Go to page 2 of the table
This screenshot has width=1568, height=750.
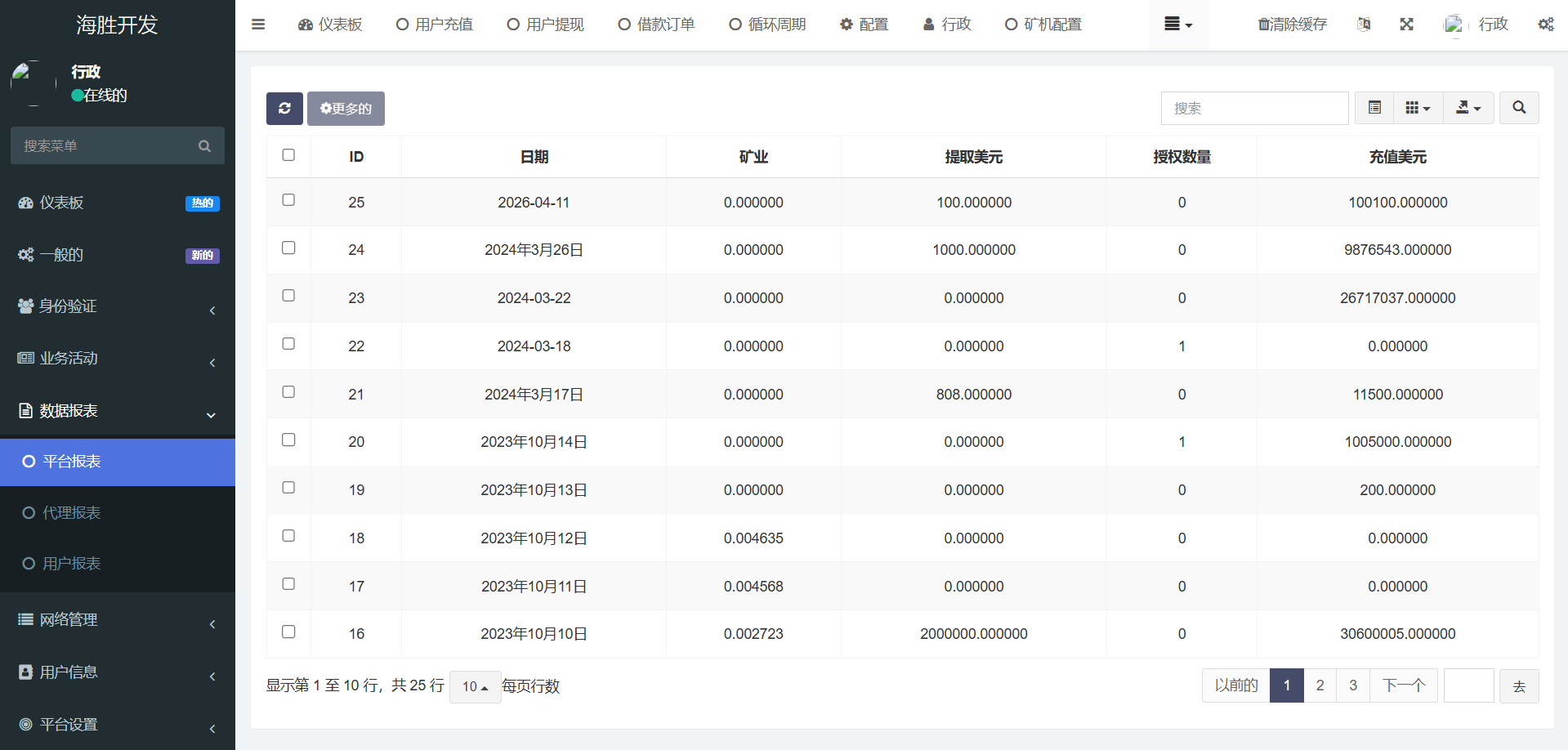(1320, 685)
